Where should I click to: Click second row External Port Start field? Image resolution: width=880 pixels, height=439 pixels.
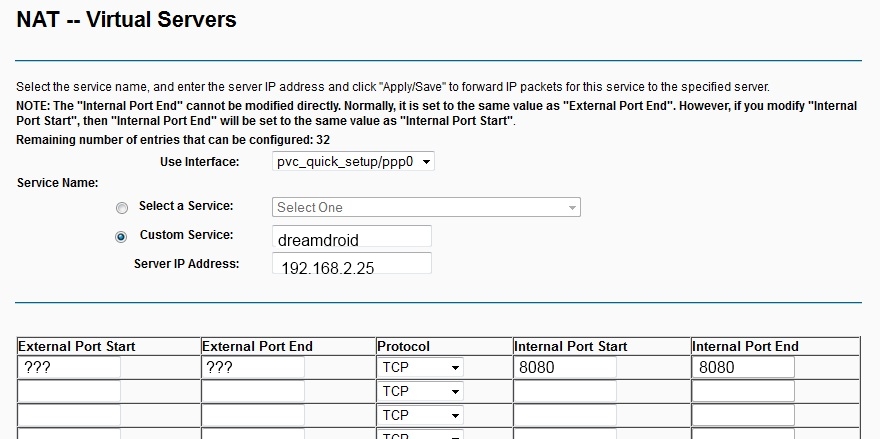pos(69,391)
